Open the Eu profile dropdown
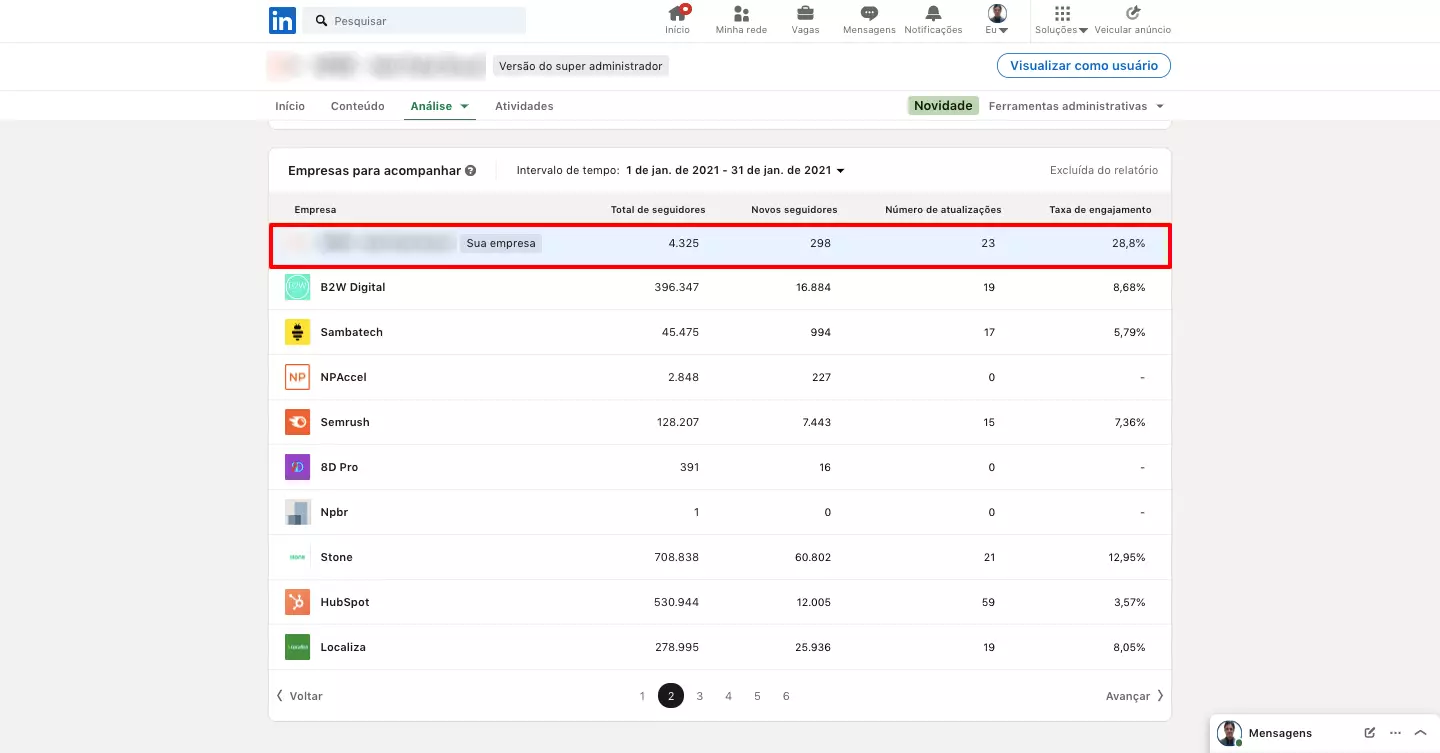Viewport: 1440px width, 753px height. (997, 15)
